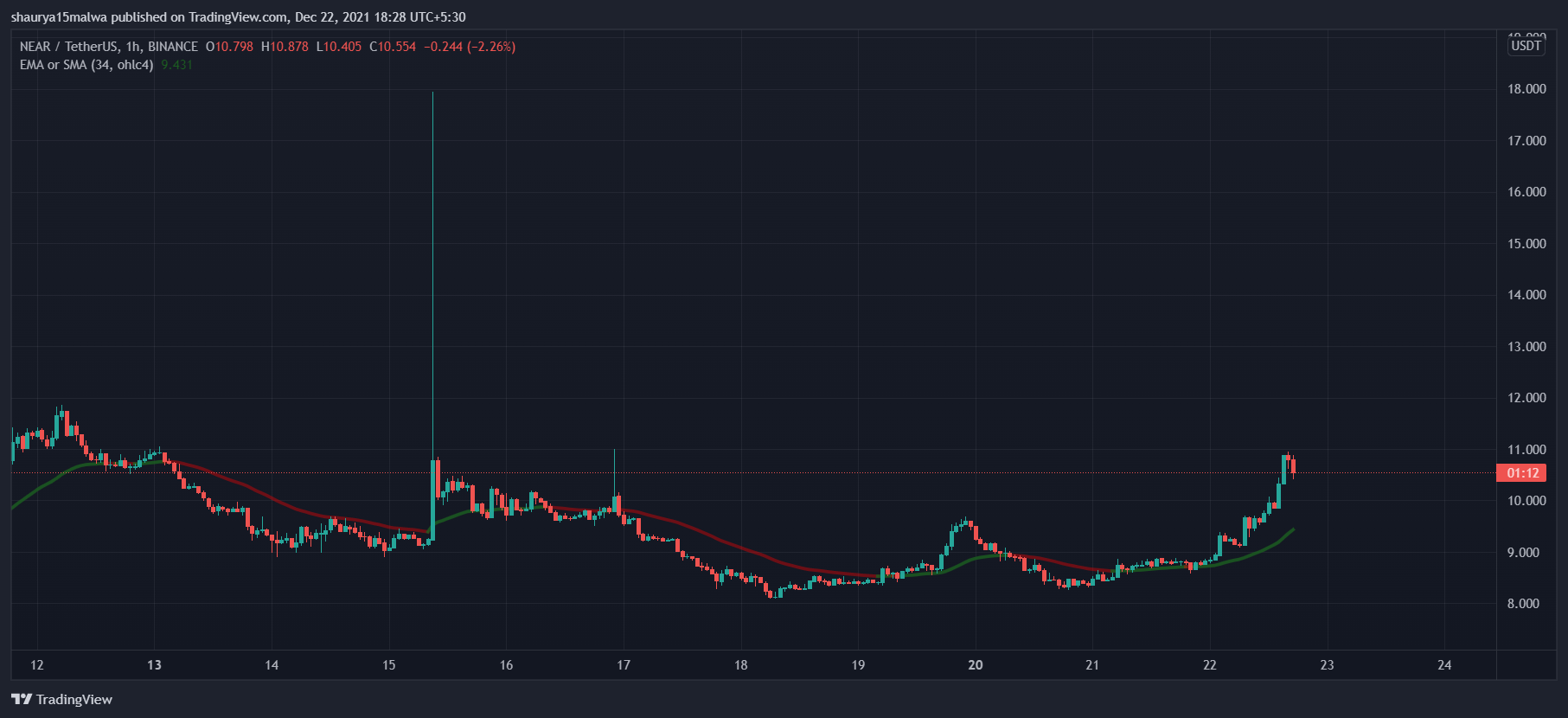Click the tall spike candle top near 18.000
This screenshot has height=718, width=1568.
432,93
